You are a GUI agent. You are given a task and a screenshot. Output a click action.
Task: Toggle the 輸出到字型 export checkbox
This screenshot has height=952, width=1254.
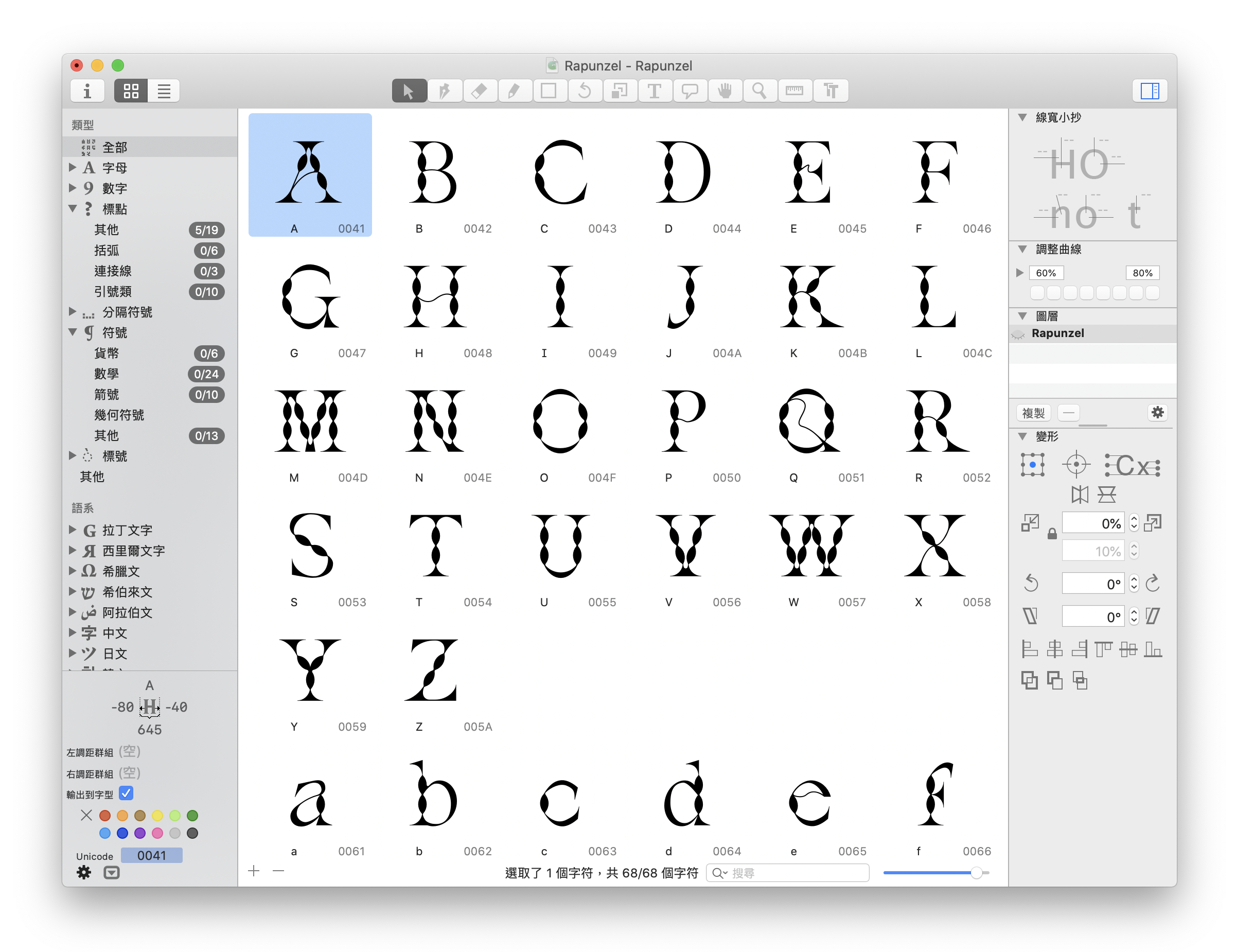(x=126, y=793)
